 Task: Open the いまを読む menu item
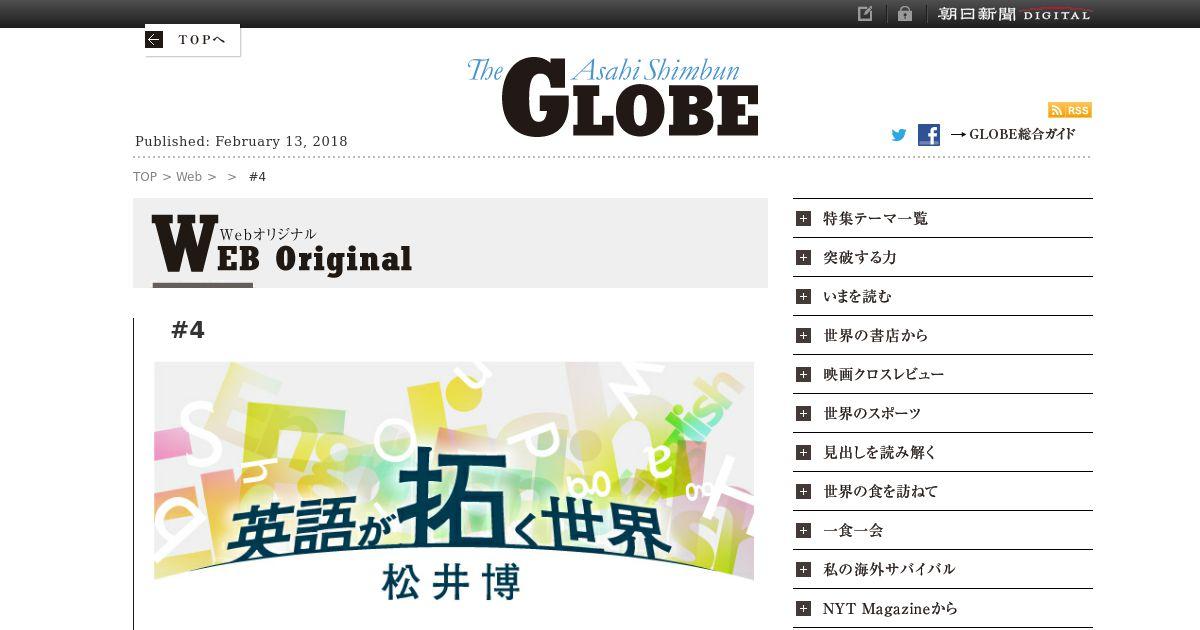[943, 297]
